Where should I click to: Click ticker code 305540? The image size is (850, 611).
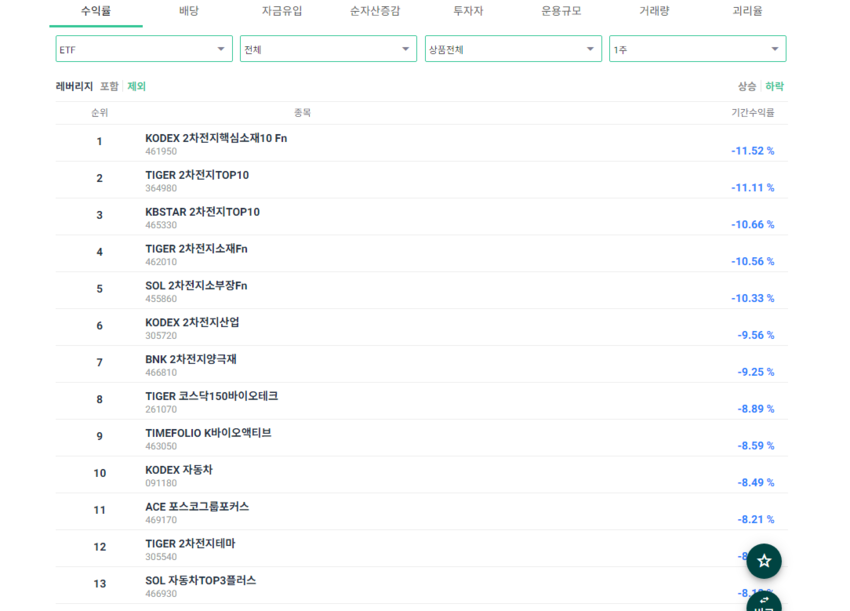[x=161, y=557]
